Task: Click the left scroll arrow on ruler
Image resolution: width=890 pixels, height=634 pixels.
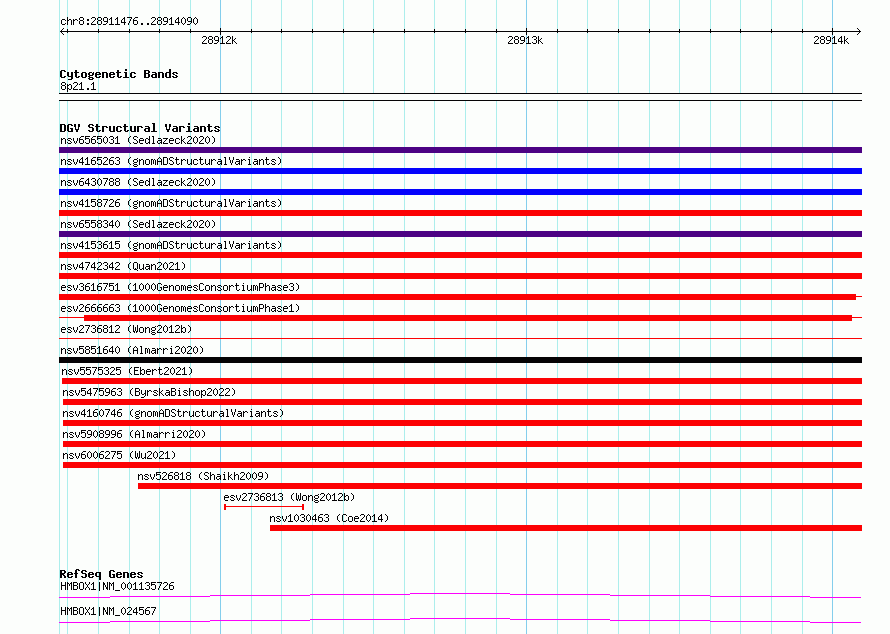Action: pos(62,31)
